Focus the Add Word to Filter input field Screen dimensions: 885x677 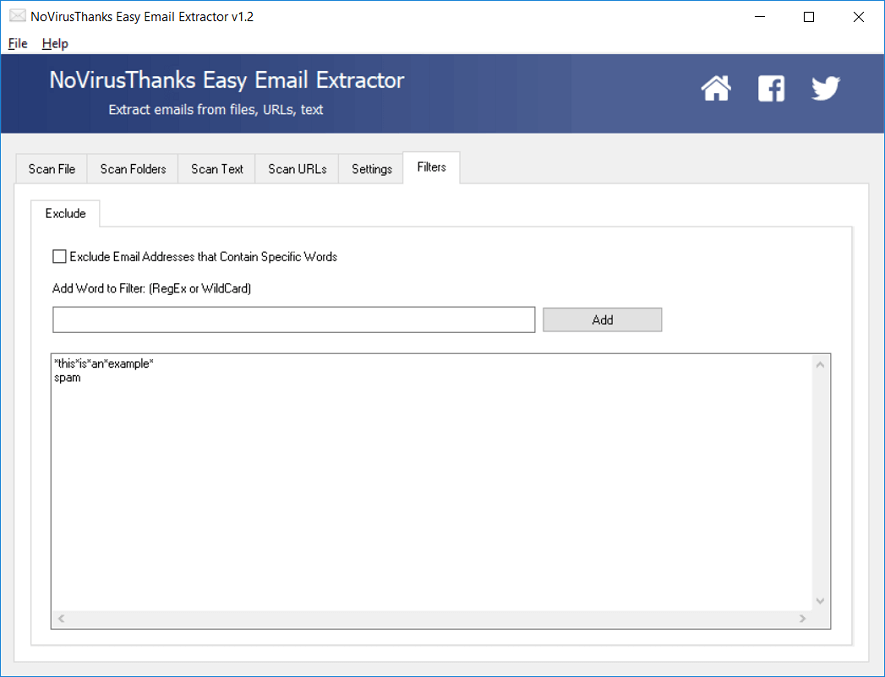click(293, 320)
